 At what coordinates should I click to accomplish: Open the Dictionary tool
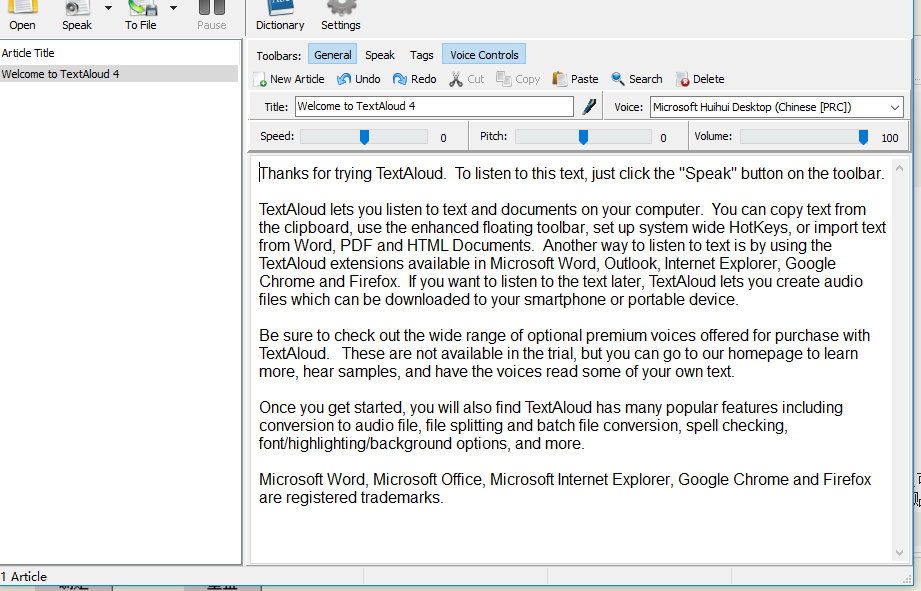[x=280, y=10]
